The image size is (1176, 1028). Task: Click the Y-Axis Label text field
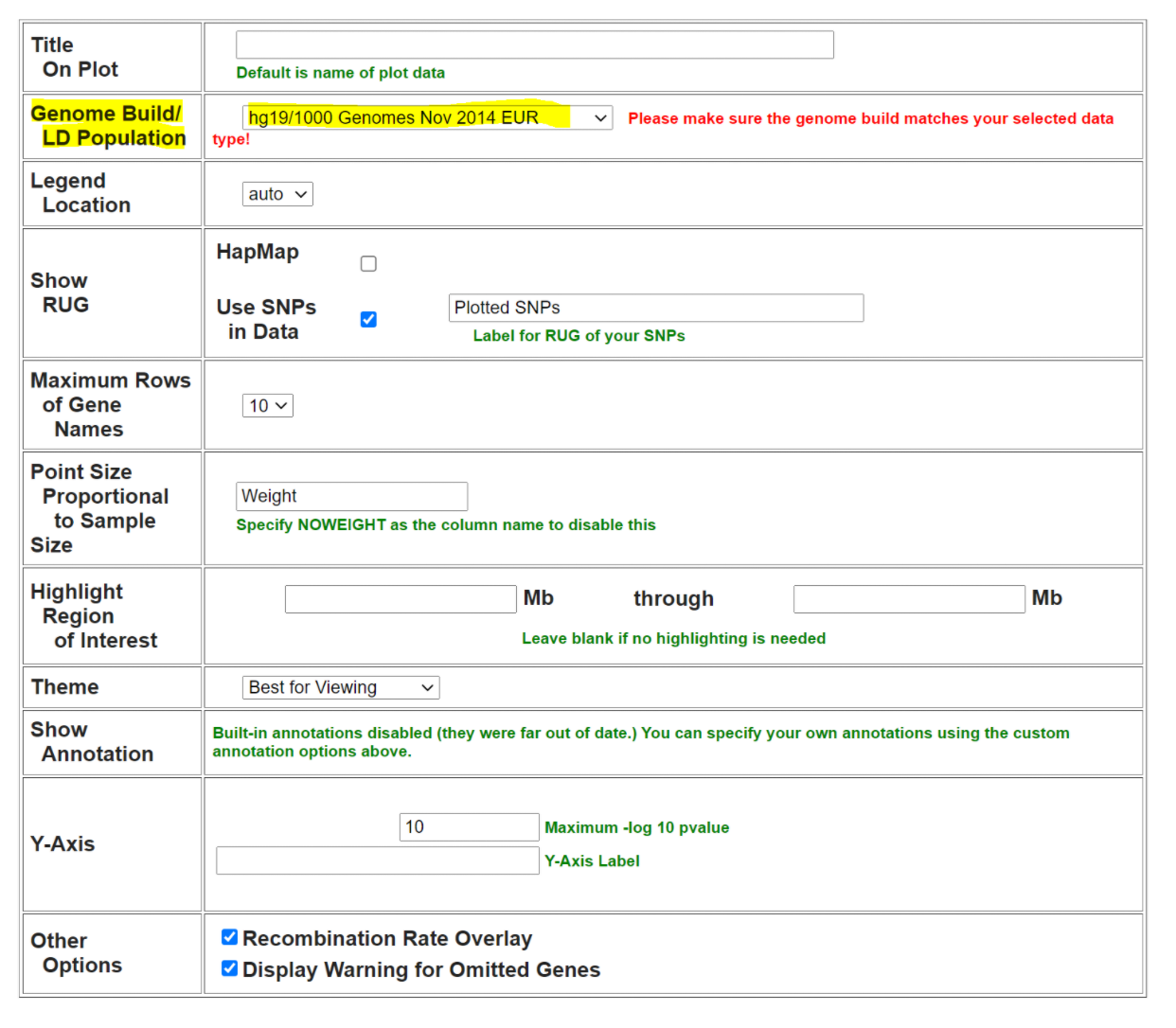coord(378,860)
